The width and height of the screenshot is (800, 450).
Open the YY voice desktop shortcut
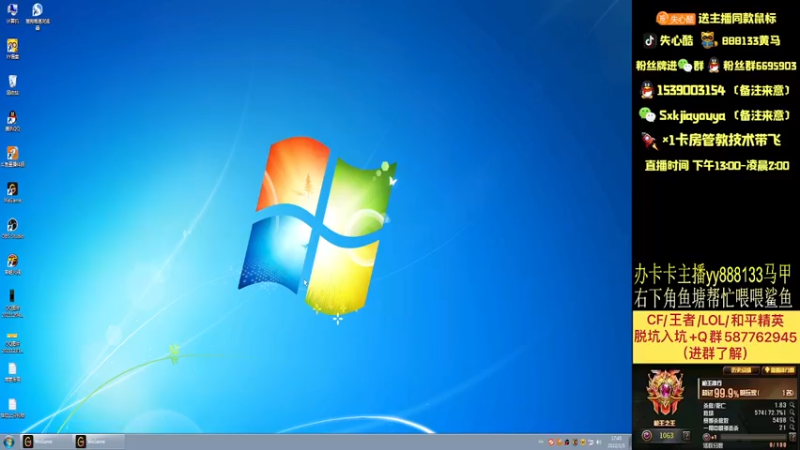(x=12, y=49)
